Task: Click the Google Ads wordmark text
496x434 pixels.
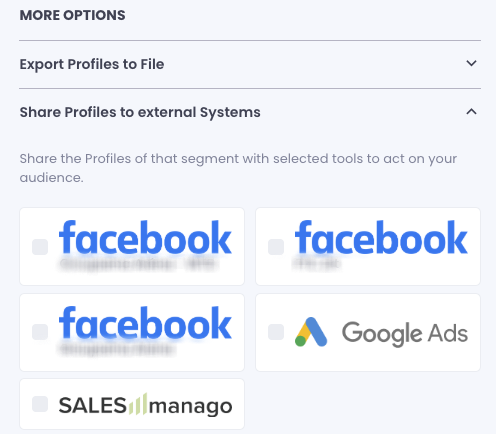Action: coord(405,333)
